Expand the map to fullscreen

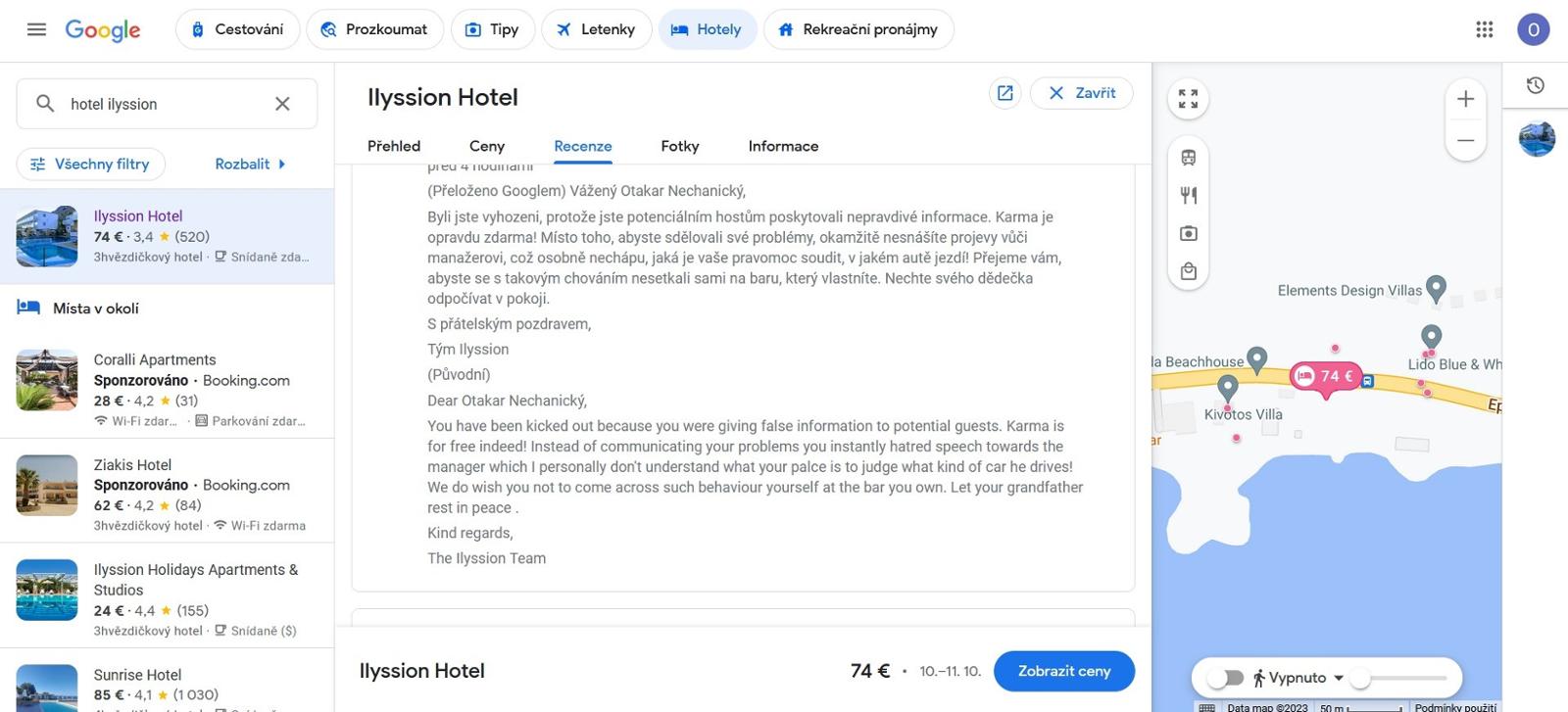[1189, 99]
